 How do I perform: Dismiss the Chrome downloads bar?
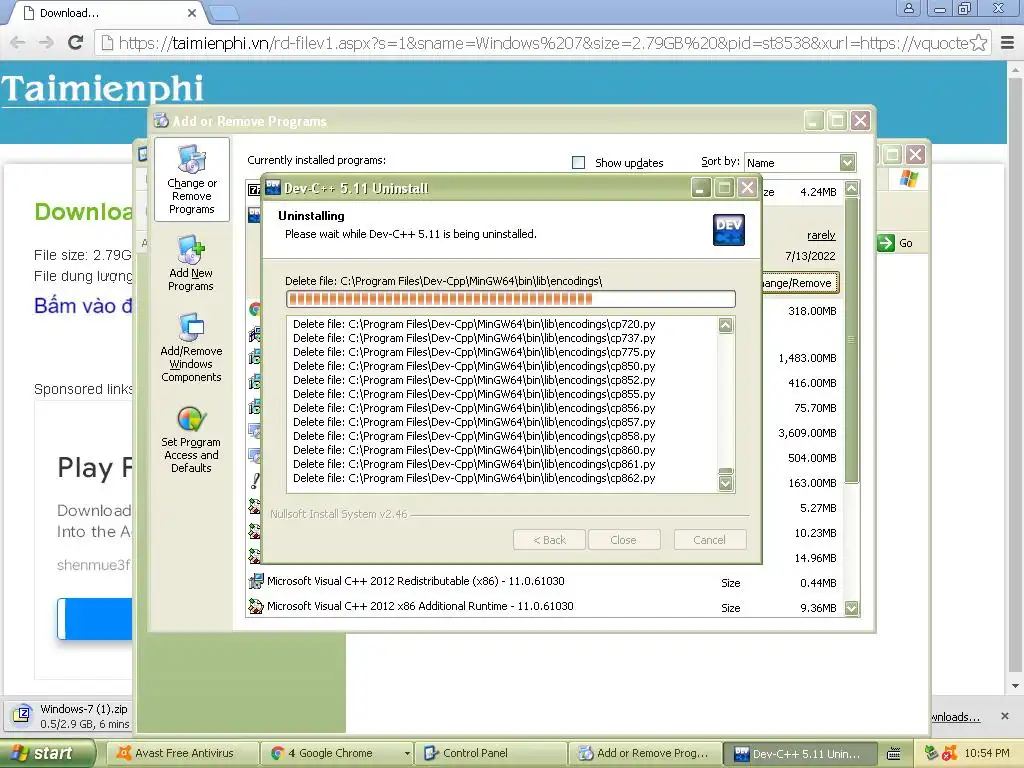pos(1005,716)
